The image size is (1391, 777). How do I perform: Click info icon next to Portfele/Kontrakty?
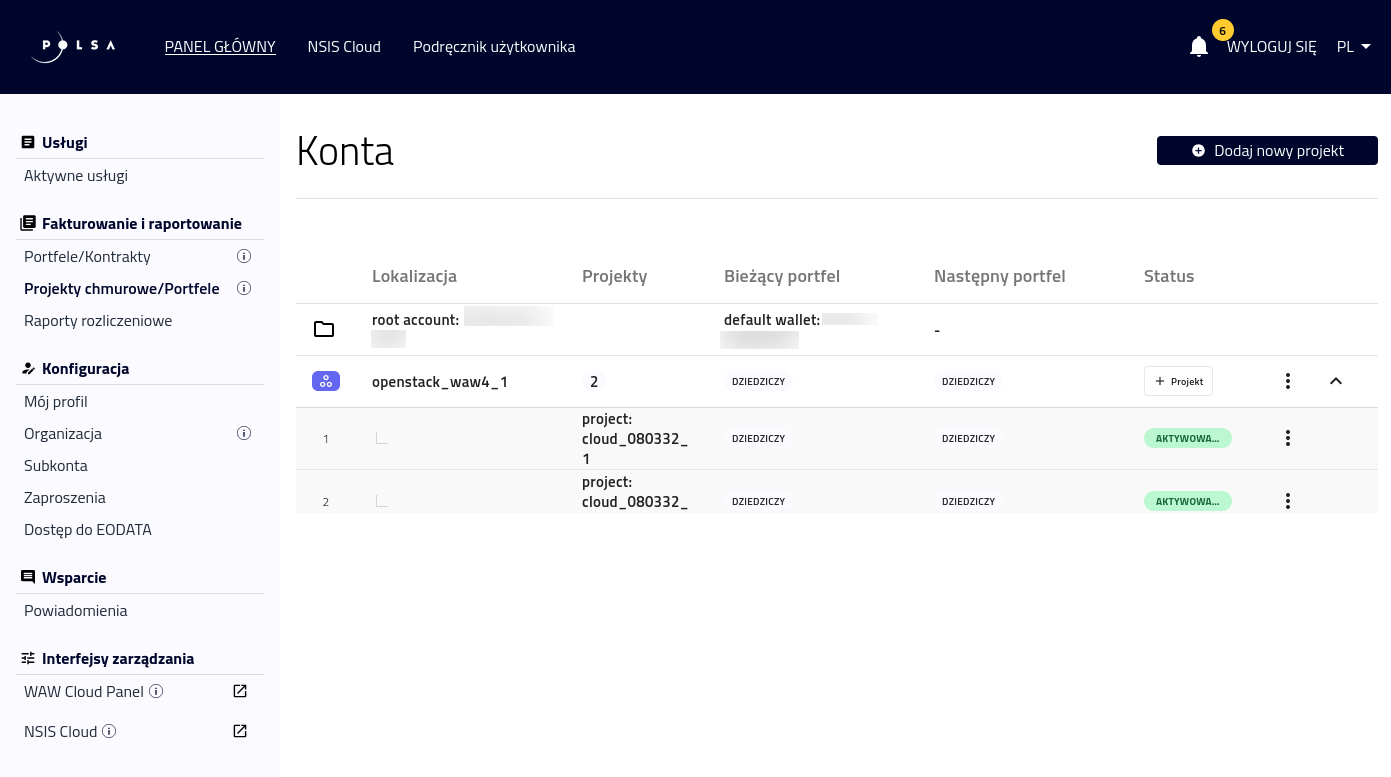(x=243, y=257)
